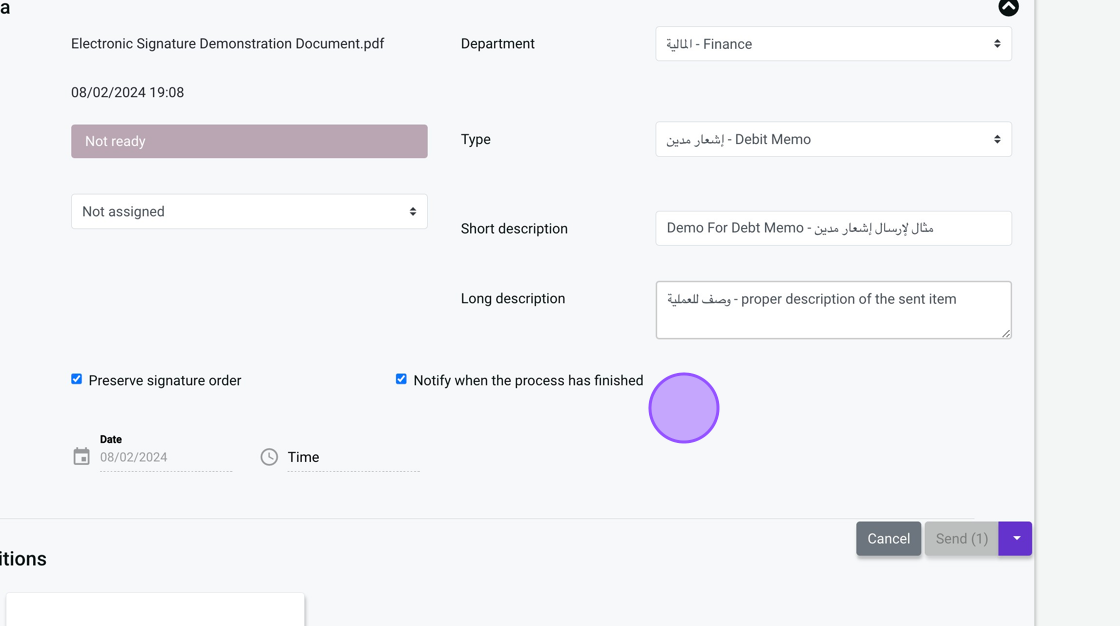Click inside the Long description text area
Screen dimensions: 1120x626
833,310
